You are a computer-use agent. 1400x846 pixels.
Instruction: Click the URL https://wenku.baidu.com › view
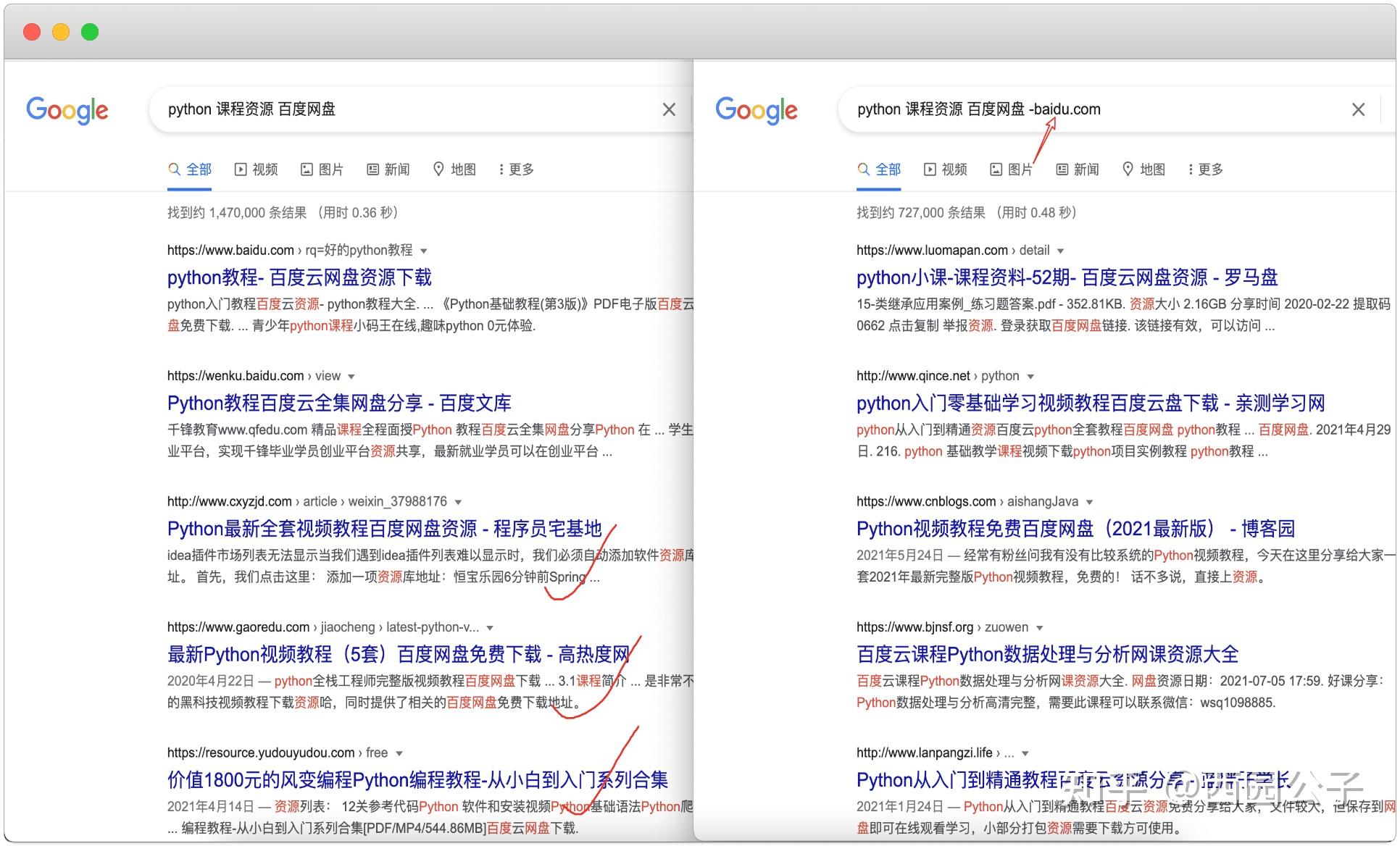point(254,376)
